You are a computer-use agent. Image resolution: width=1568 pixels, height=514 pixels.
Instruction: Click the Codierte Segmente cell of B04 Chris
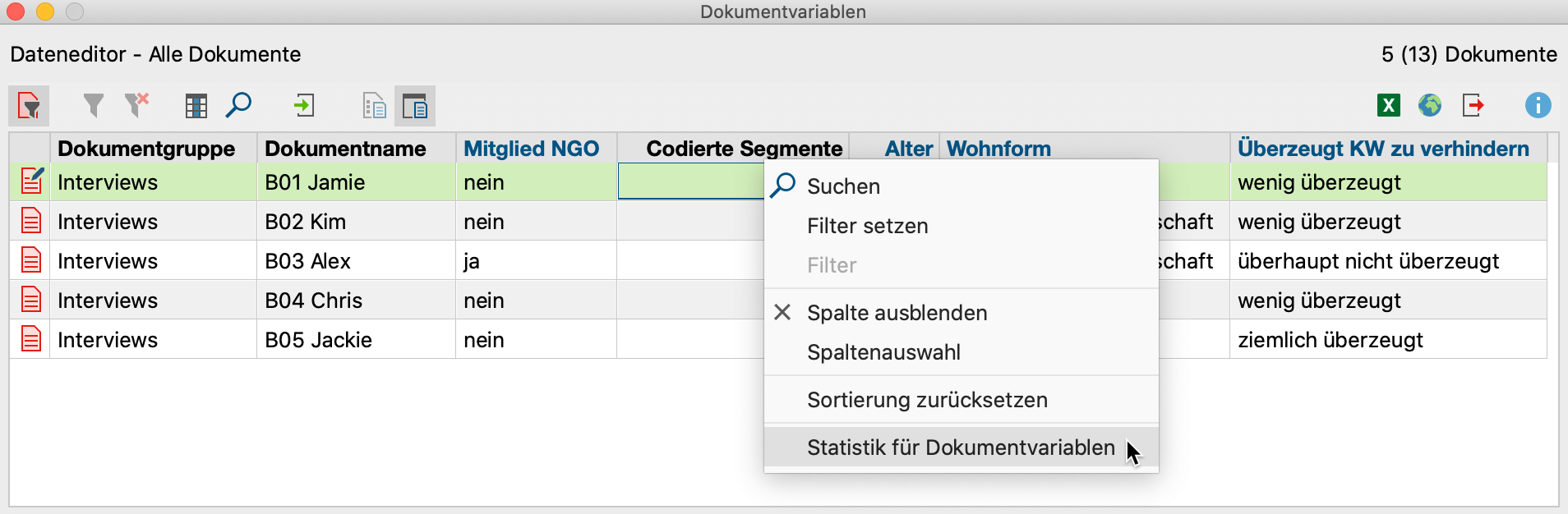pyautogui.click(x=691, y=301)
